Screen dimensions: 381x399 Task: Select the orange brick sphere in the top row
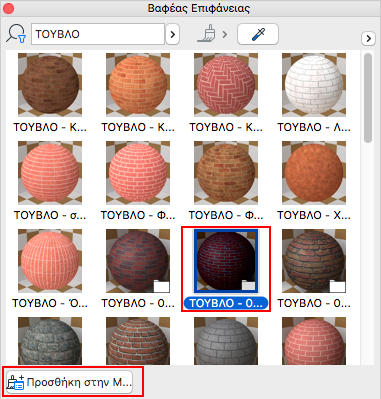coord(138,85)
